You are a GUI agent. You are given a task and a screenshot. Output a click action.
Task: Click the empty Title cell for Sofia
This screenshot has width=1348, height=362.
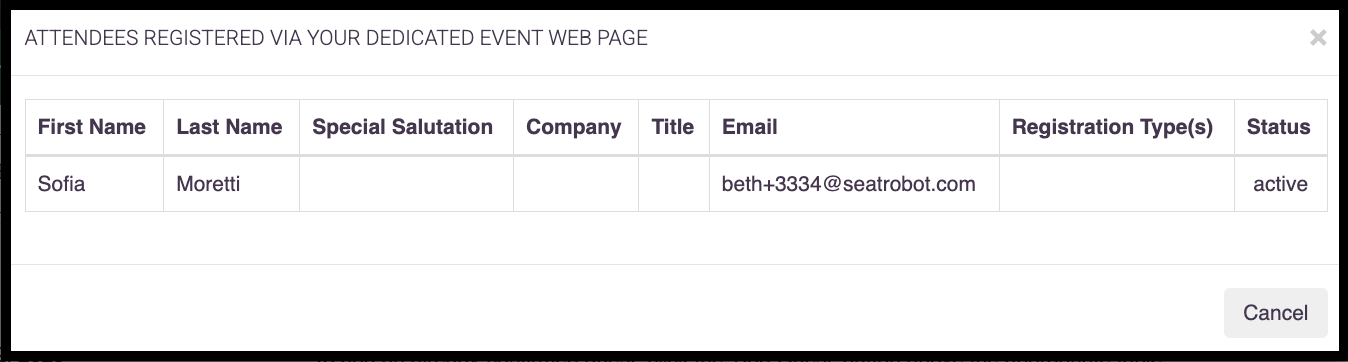(x=674, y=184)
